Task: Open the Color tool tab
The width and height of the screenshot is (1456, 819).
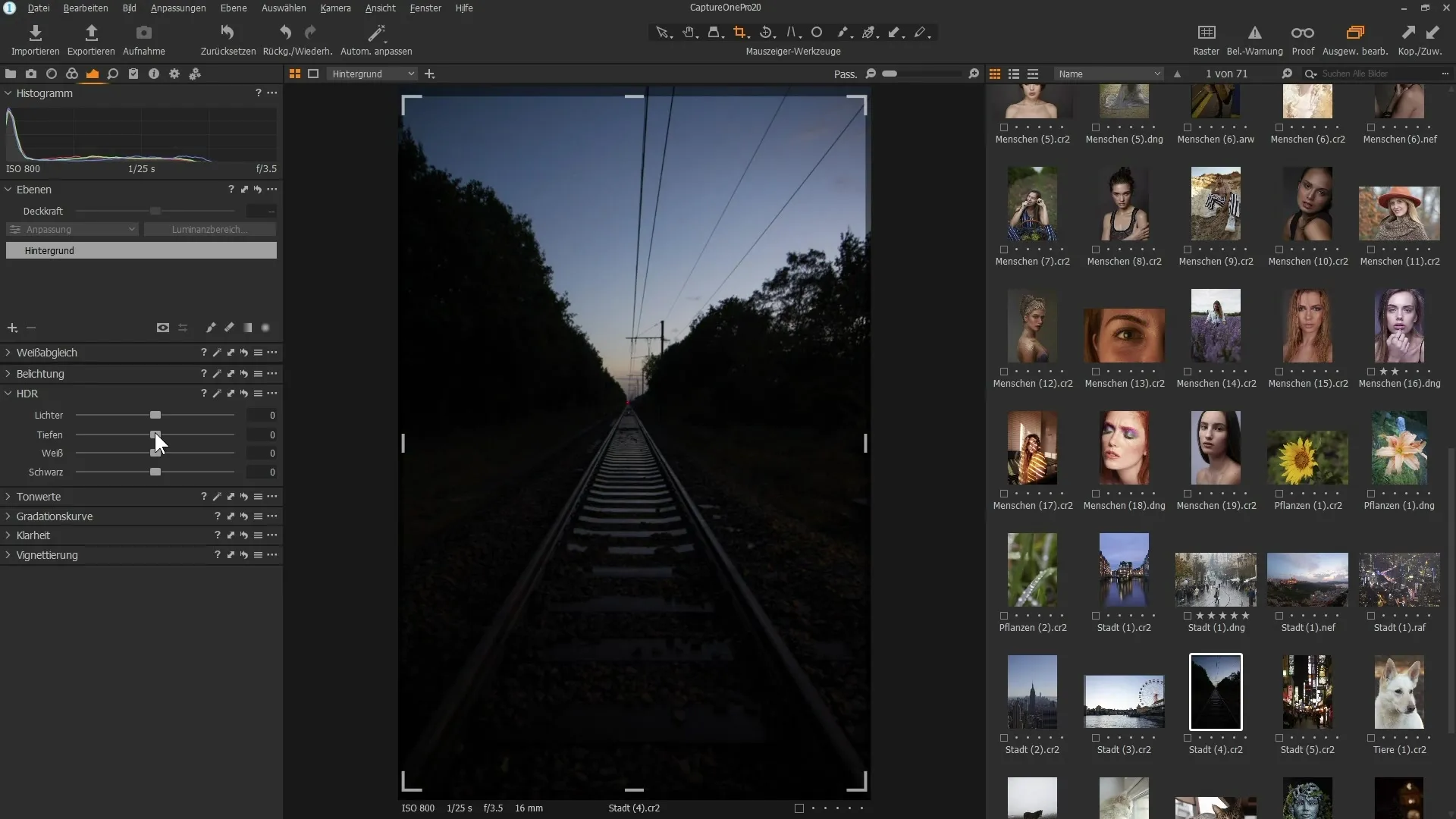Action: pos(72,74)
